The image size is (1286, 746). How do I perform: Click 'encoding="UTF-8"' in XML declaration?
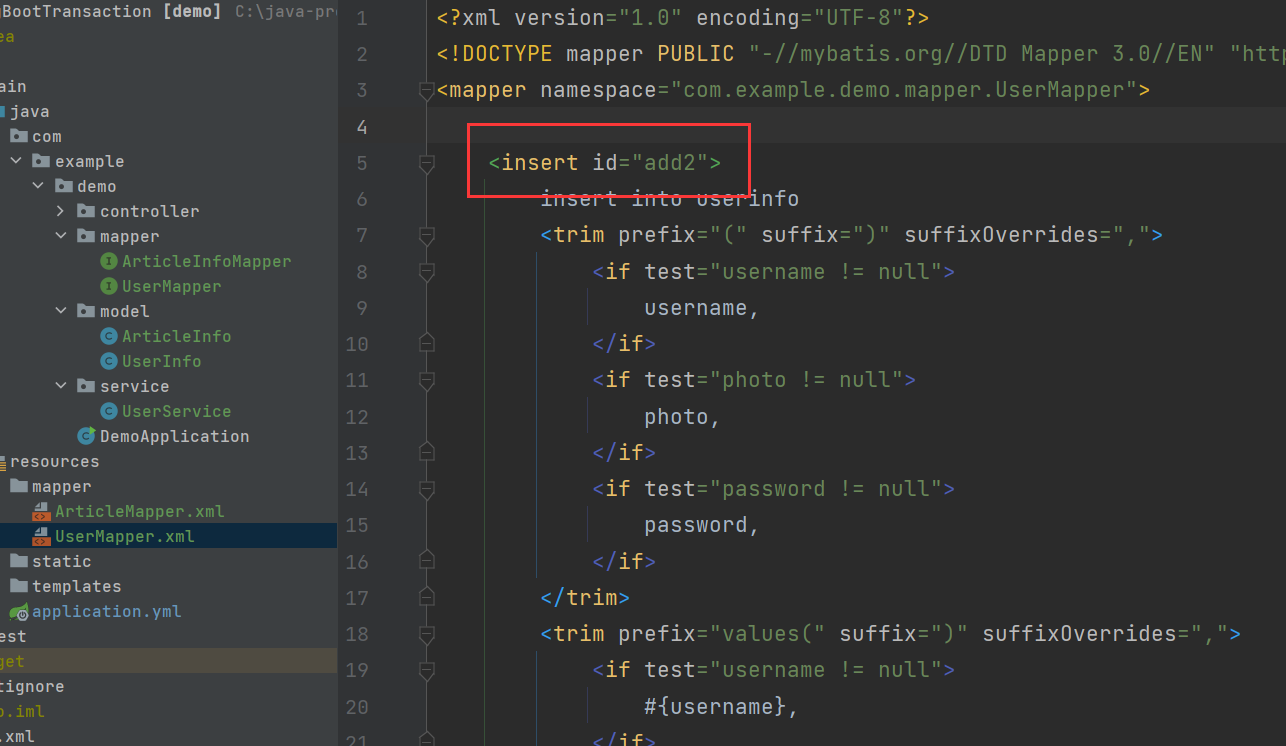click(x=800, y=18)
